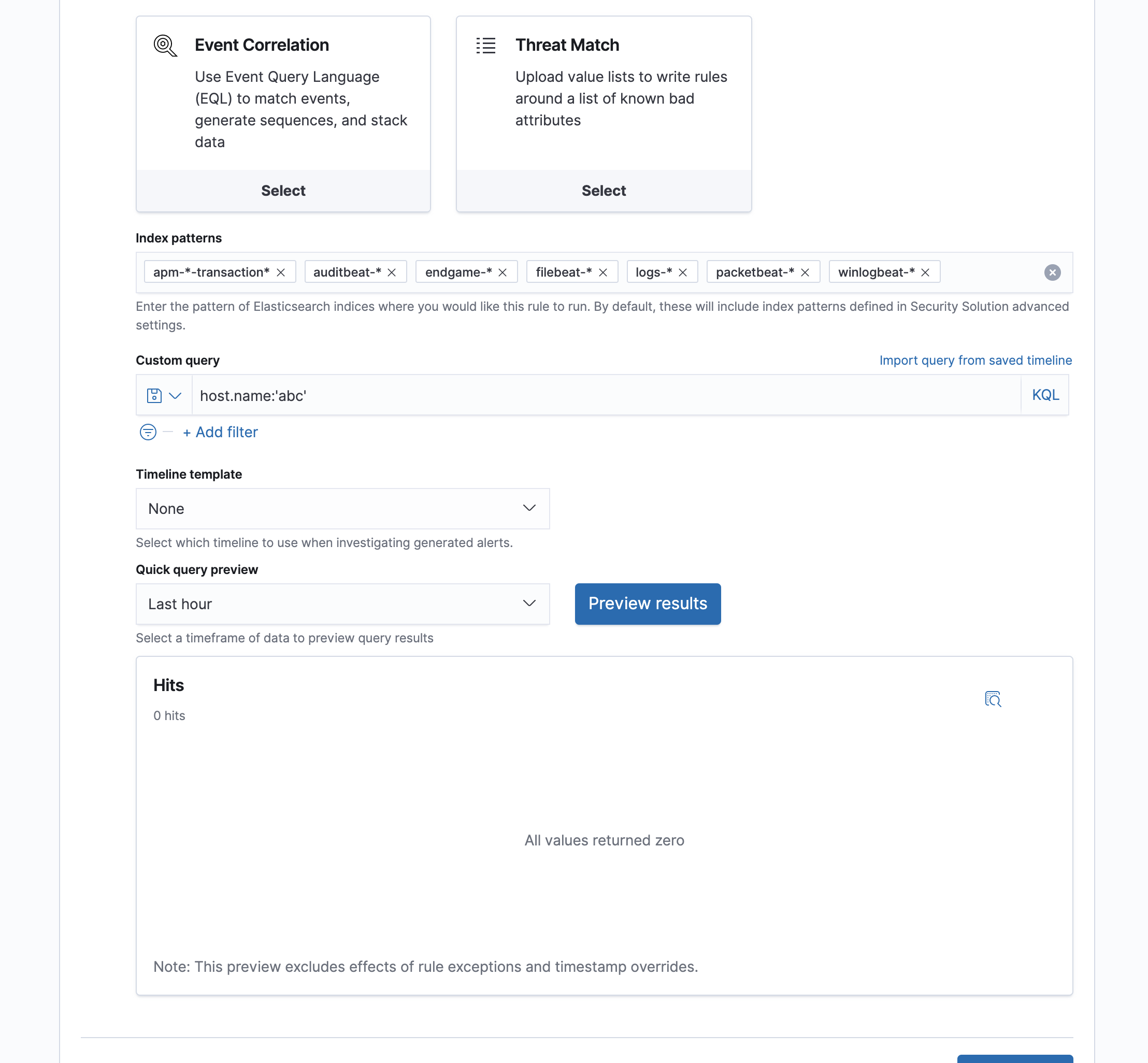Remove the filebeat-* index pattern chip

click(x=603, y=272)
